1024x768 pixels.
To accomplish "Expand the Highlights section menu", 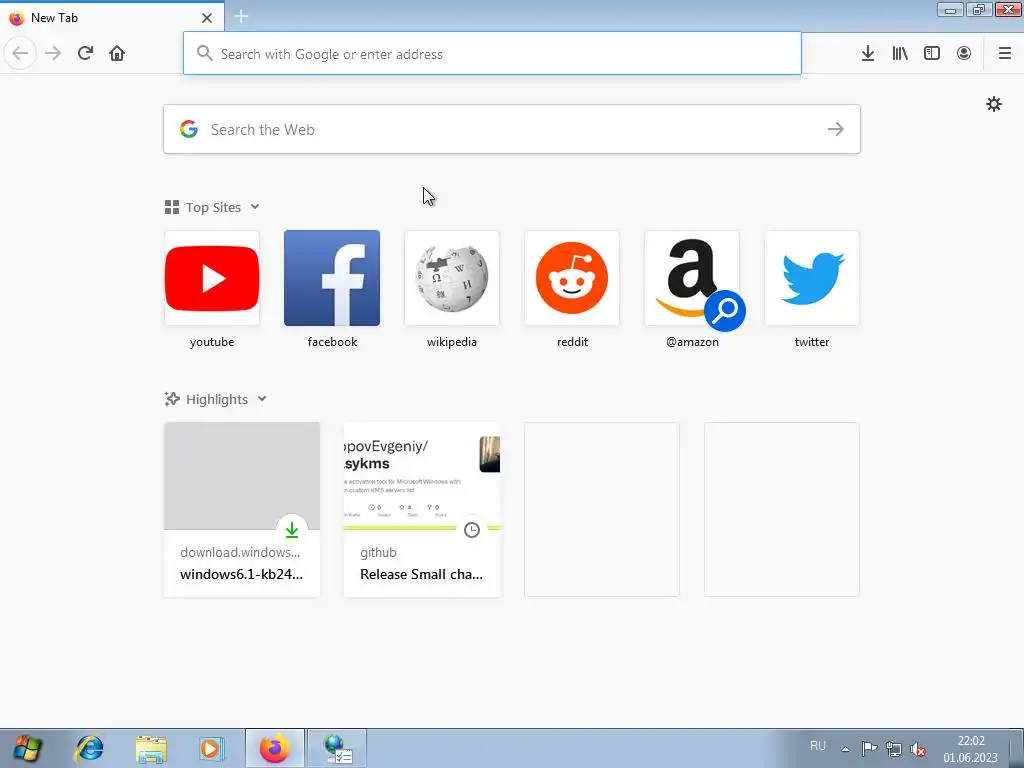I will point(262,399).
